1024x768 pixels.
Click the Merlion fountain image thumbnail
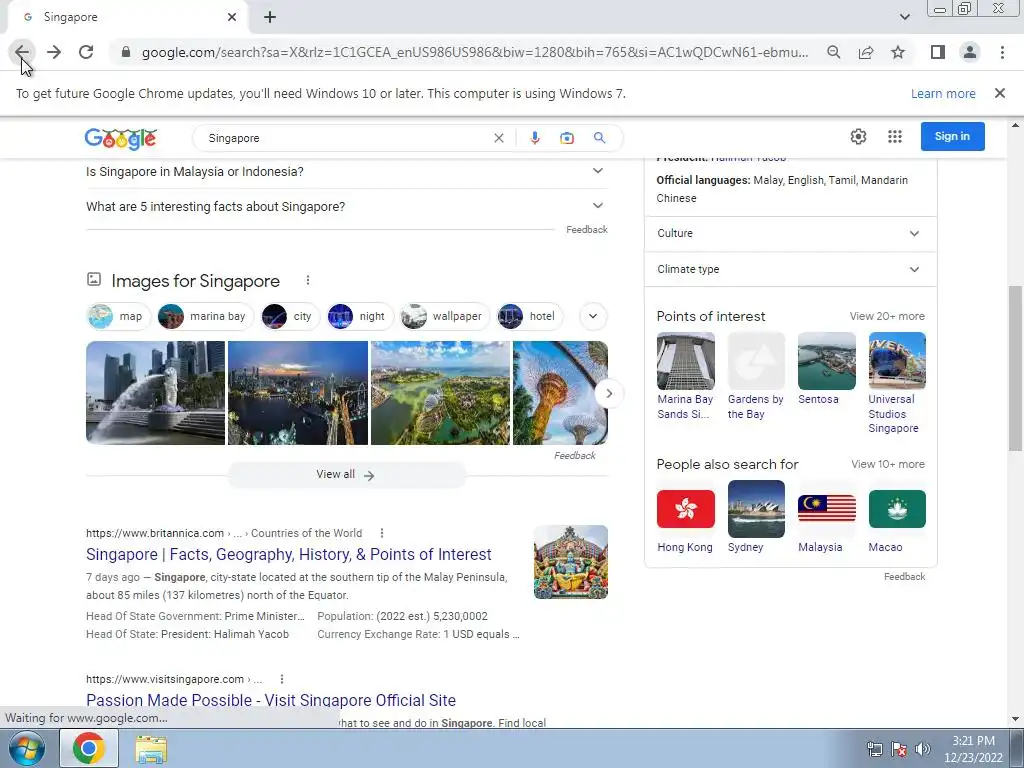[x=155, y=393]
